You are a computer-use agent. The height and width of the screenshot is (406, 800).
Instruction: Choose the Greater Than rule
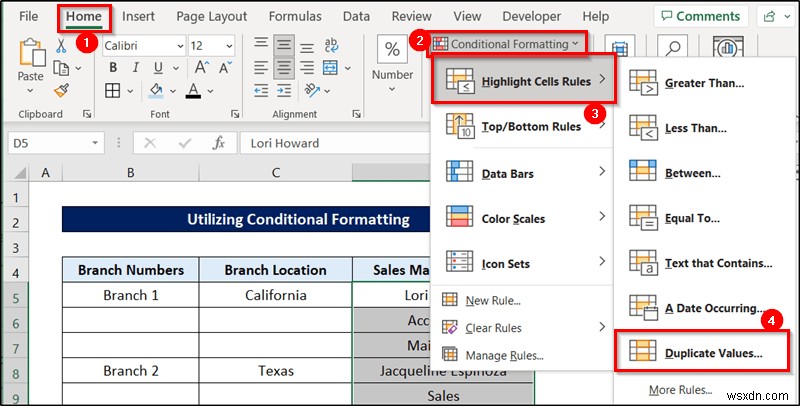tap(702, 83)
